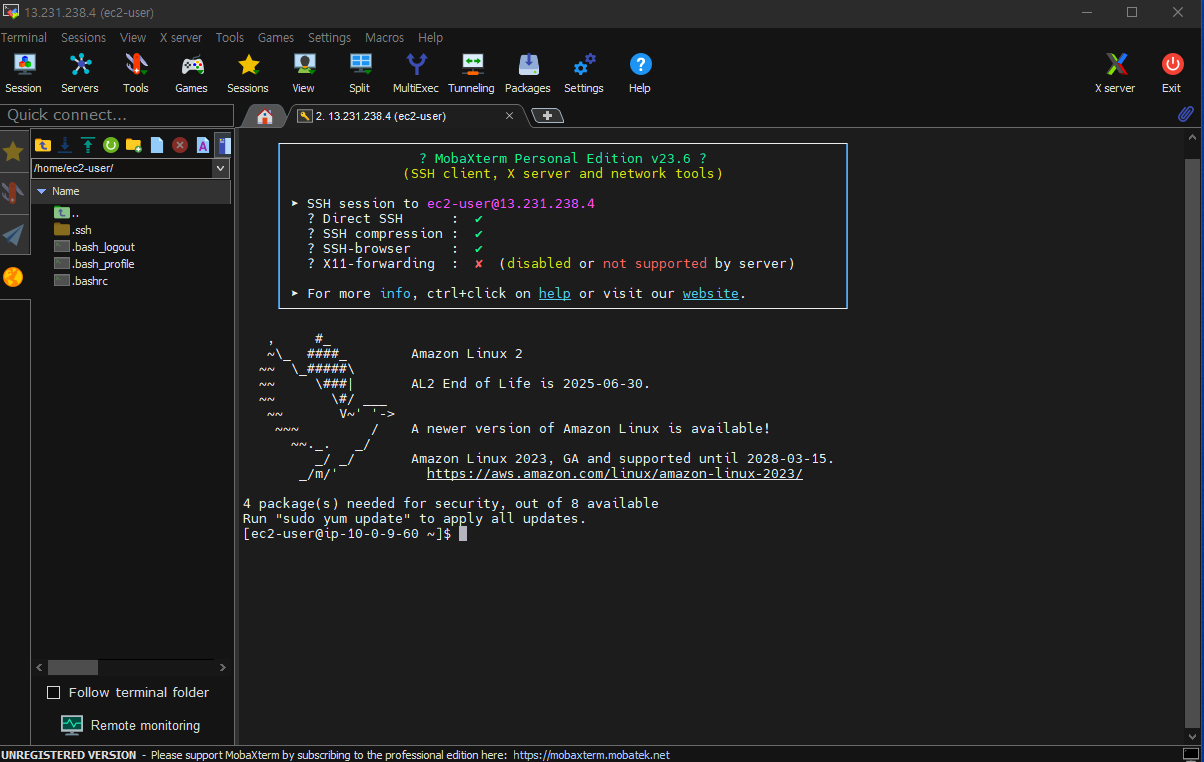Open the amazon-linux-2023 URL link
The height and width of the screenshot is (762, 1204).
click(x=615, y=473)
